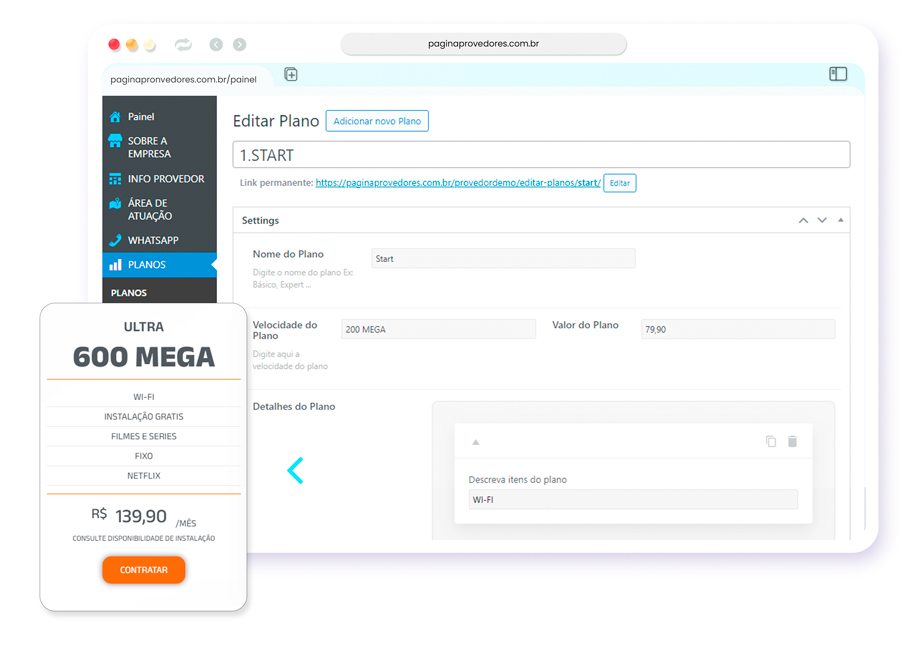Move Settings panel up with chevron
This screenshot has width=900, height=653.
(803, 220)
